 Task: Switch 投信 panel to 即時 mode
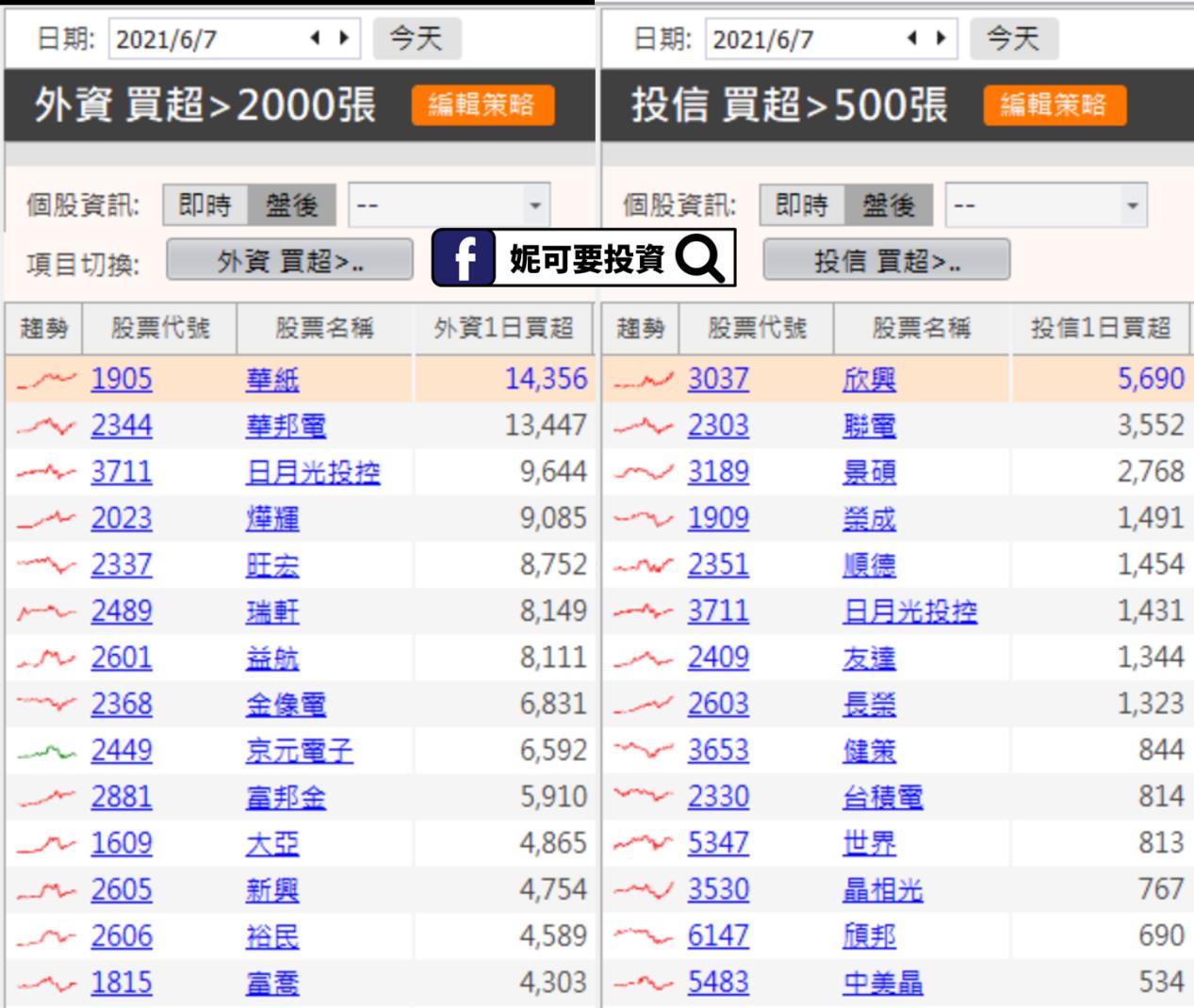pos(802,205)
